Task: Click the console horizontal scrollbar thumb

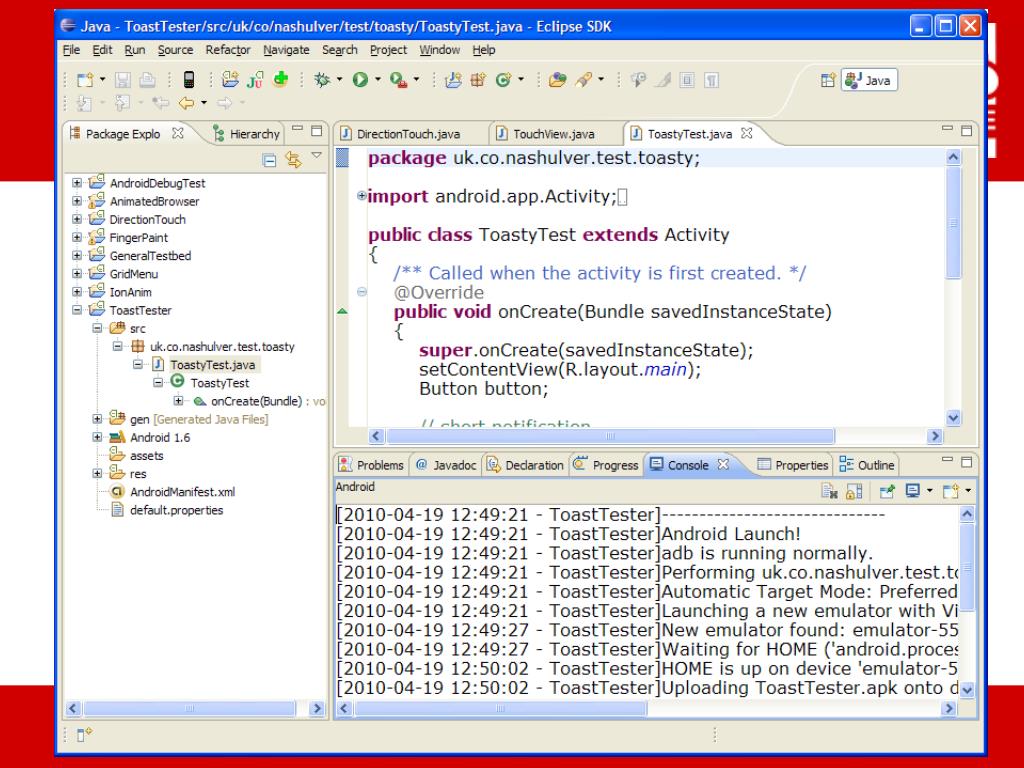Action: [500, 708]
